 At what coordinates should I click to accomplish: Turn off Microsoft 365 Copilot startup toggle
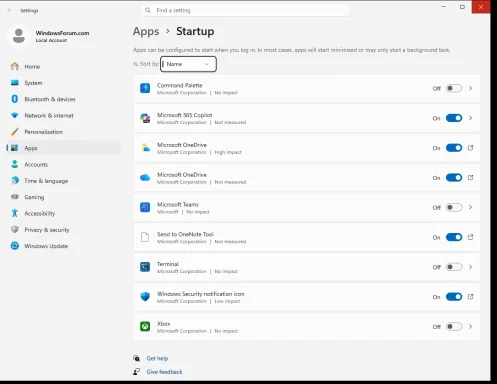(x=454, y=118)
